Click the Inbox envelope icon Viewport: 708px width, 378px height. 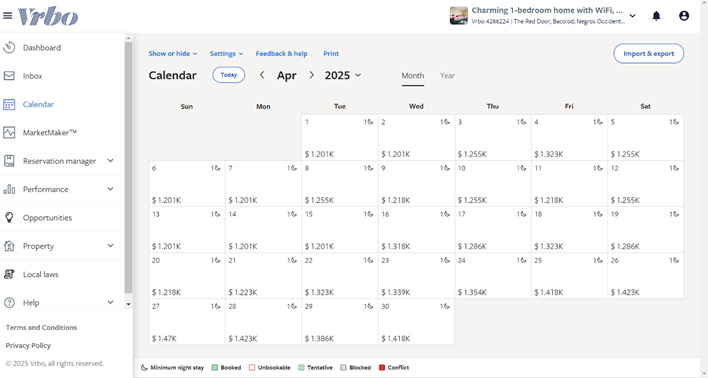9,76
